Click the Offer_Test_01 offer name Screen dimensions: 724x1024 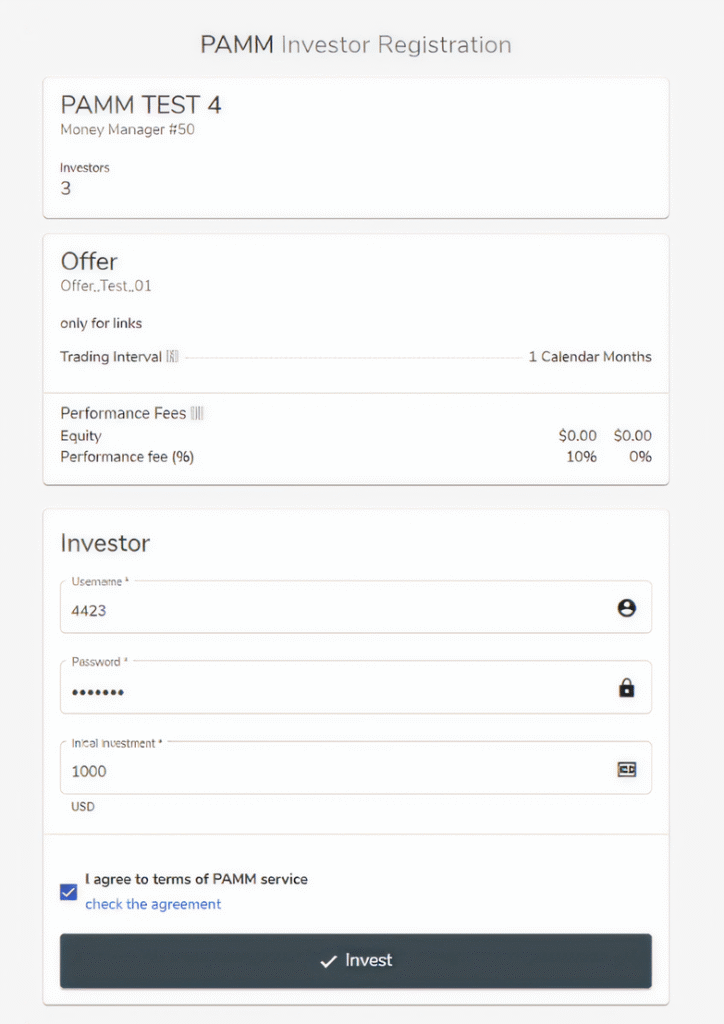tap(106, 286)
